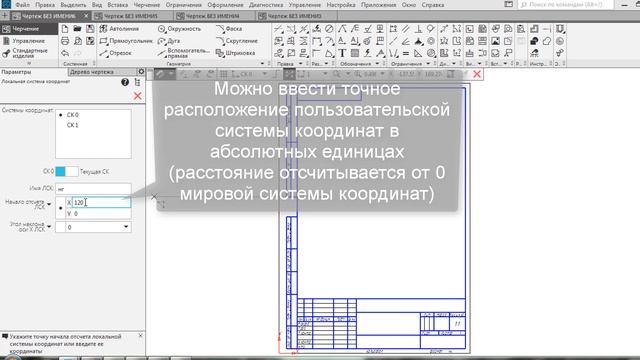Select the Отрезок line tool

[x=116, y=53]
